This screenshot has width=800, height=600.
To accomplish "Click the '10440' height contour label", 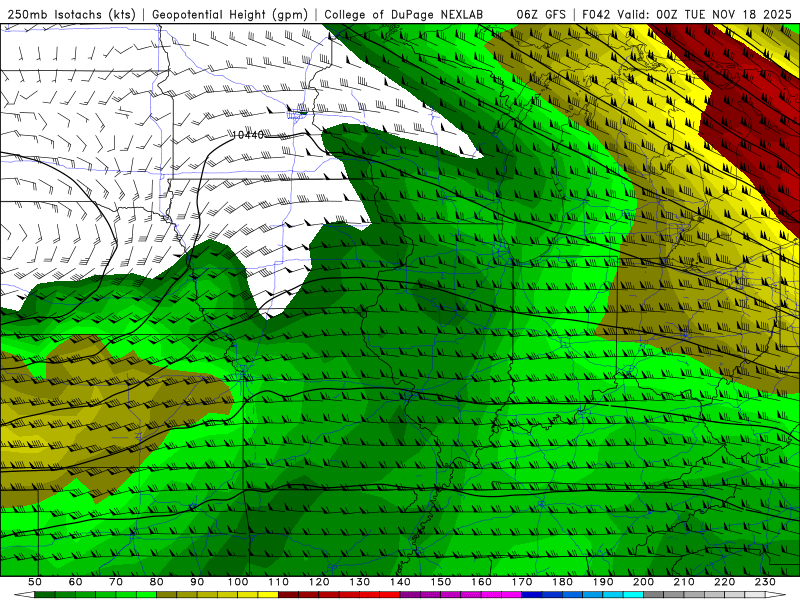I will coord(248,135).
